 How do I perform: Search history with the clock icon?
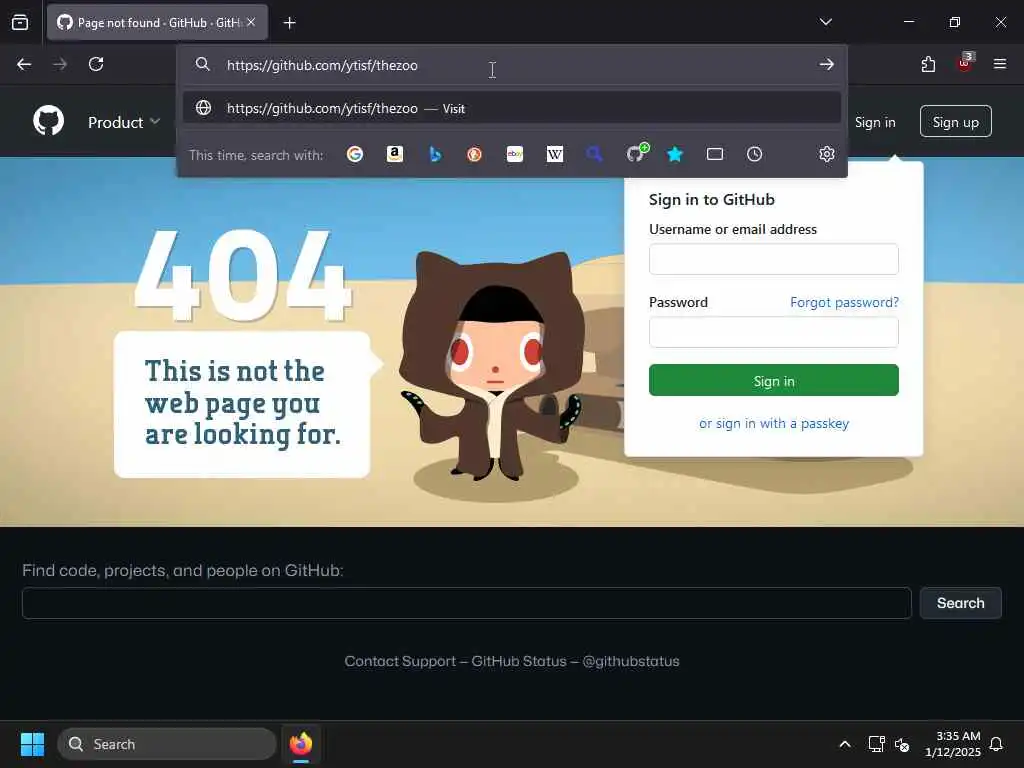(x=754, y=154)
